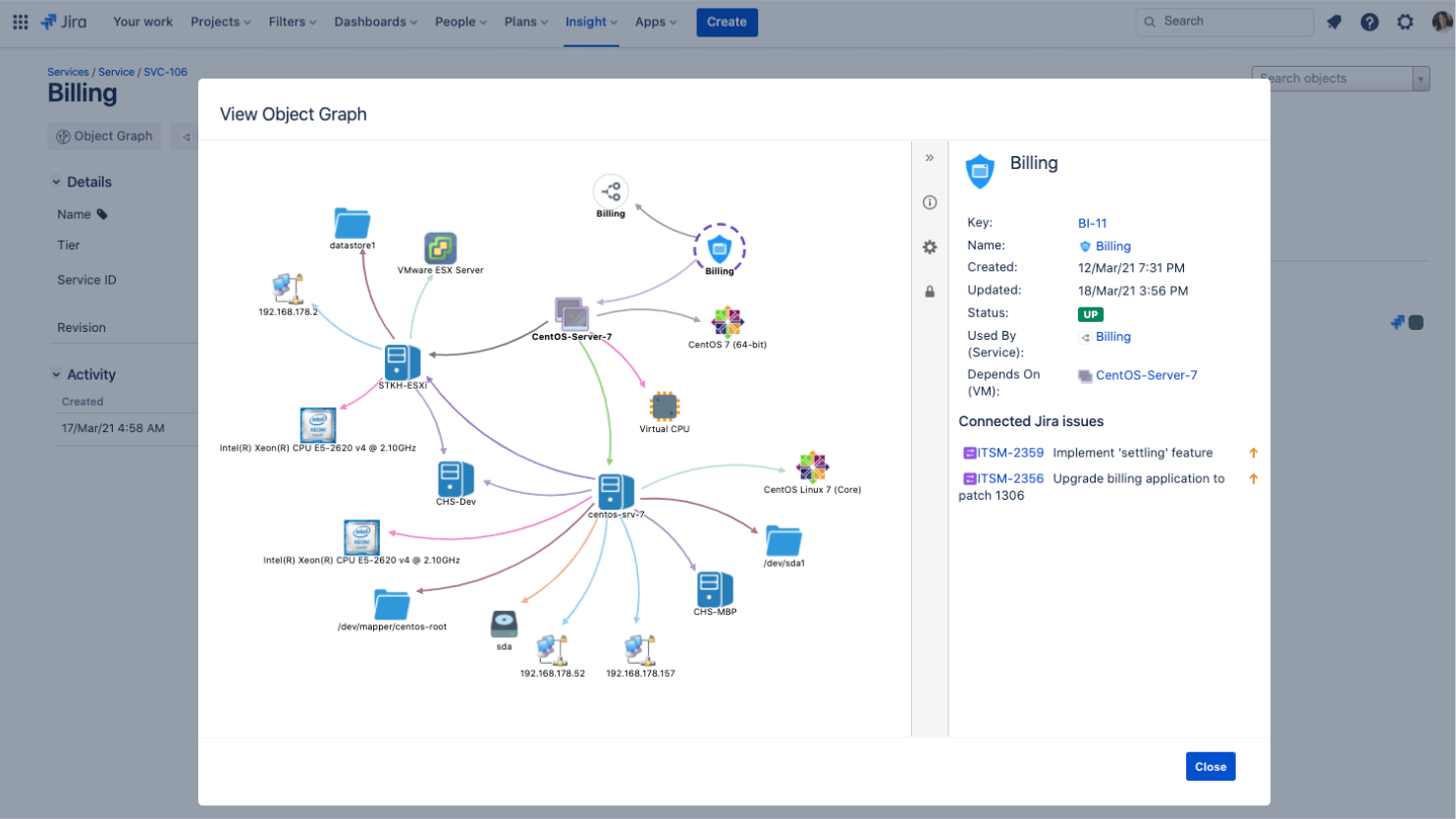
Task: Select the CentOS 7 (64-bit) OS node
Action: pos(728,321)
